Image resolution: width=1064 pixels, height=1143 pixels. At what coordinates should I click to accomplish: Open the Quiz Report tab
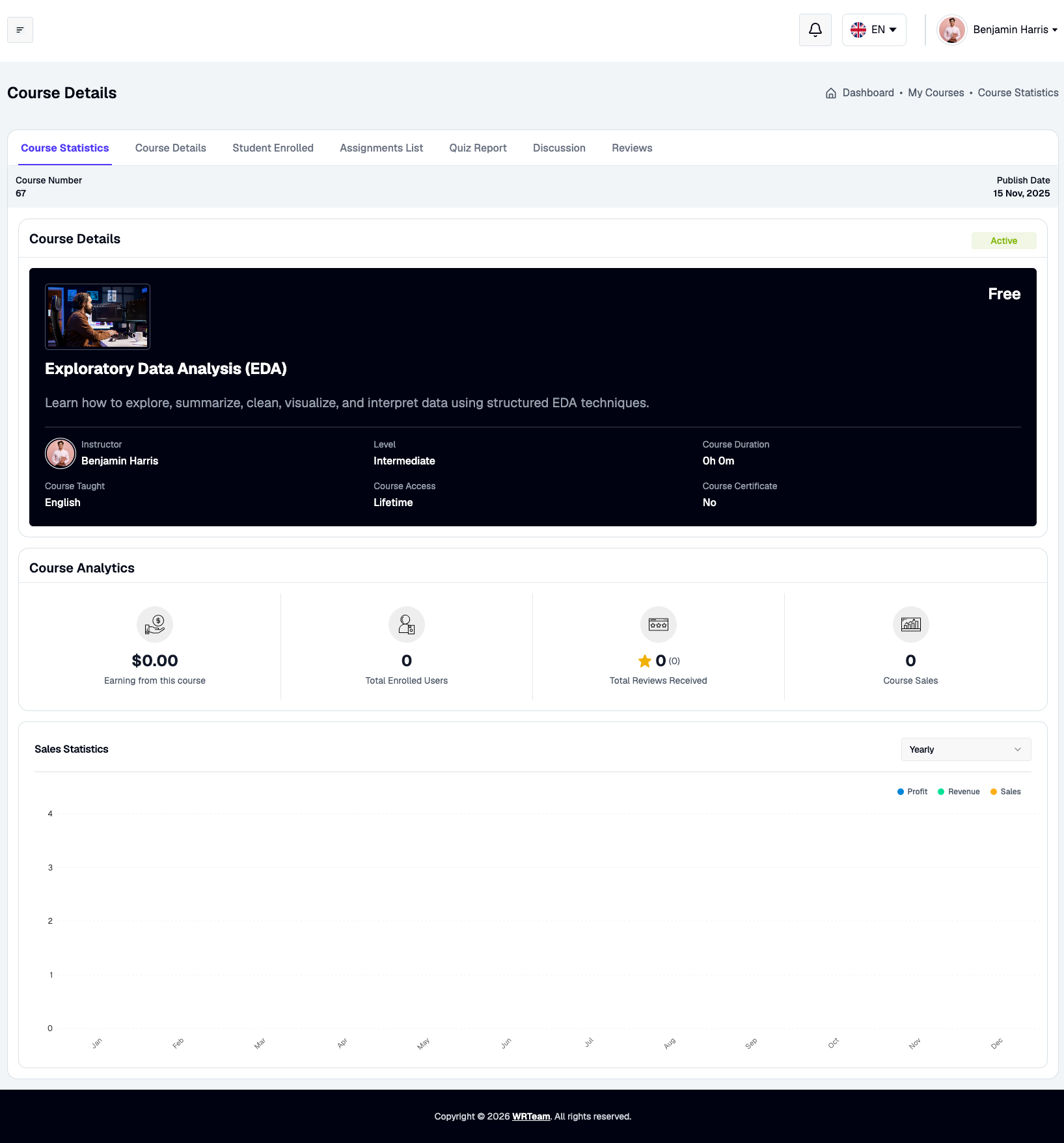[x=478, y=148]
